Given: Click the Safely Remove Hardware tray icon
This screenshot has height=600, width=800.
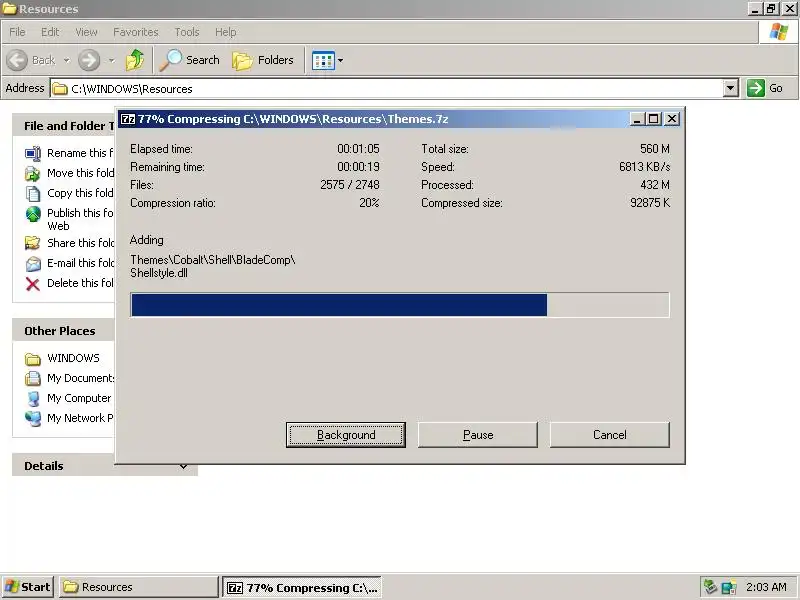Looking at the screenshot, I should point(710,587).
